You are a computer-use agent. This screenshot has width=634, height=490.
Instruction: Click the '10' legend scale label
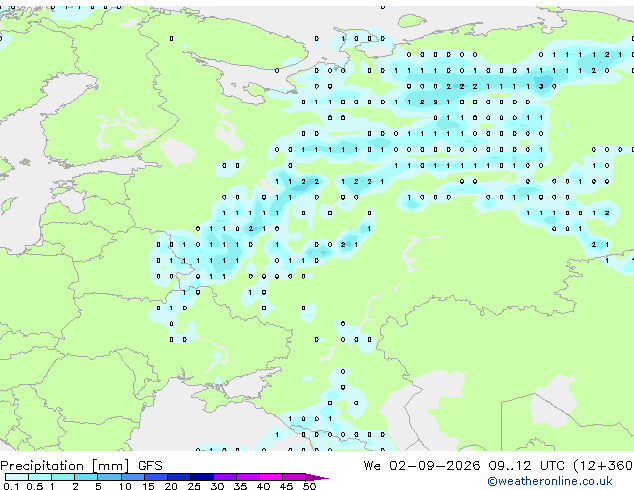pyautogui.click(x=125, y=486)
